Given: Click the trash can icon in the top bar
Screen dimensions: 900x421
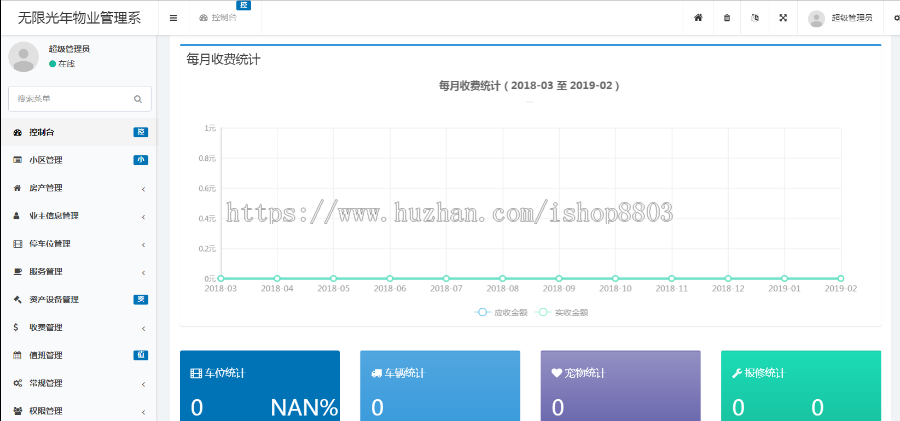Looking at the screenshot, I should pyautogui.click(x=727, y=18).
